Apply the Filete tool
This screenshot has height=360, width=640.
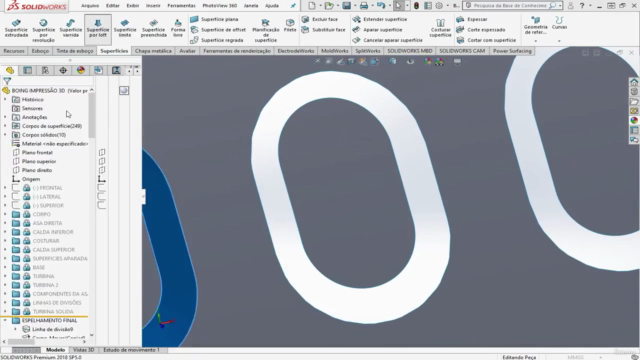click(290, 25)
